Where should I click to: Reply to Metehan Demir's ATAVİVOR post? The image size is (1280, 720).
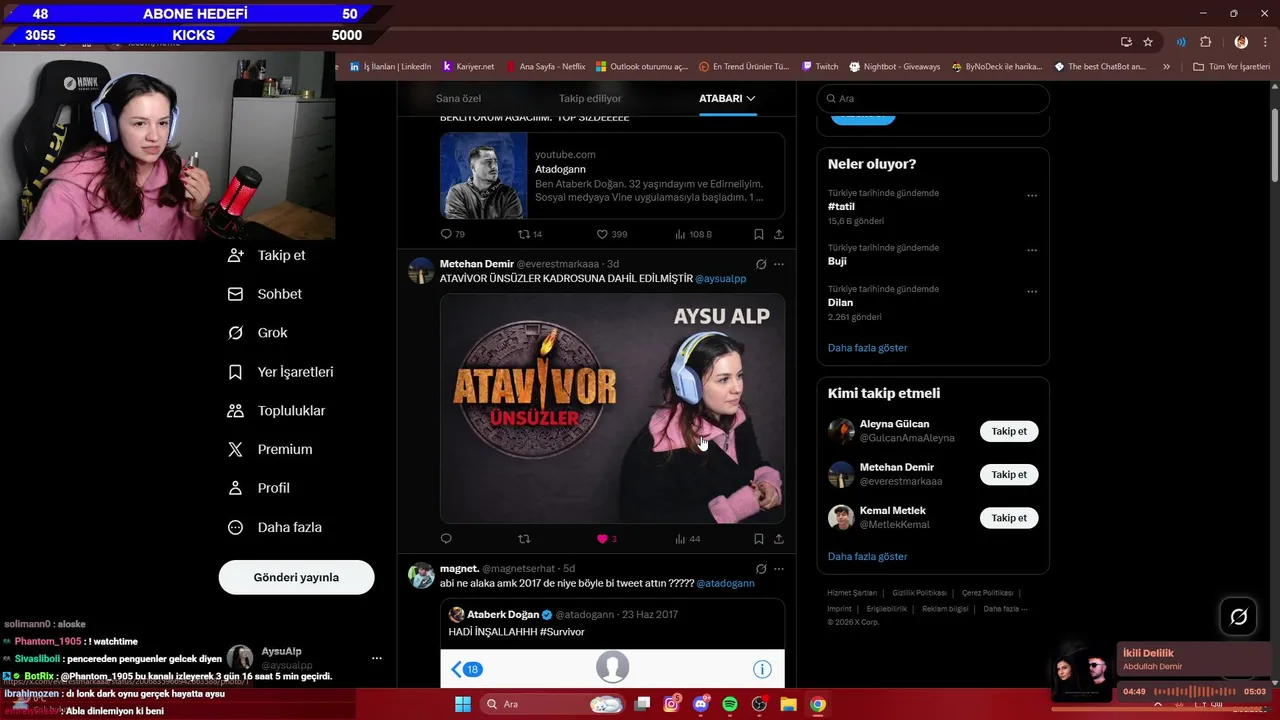(x=446, y=539)
